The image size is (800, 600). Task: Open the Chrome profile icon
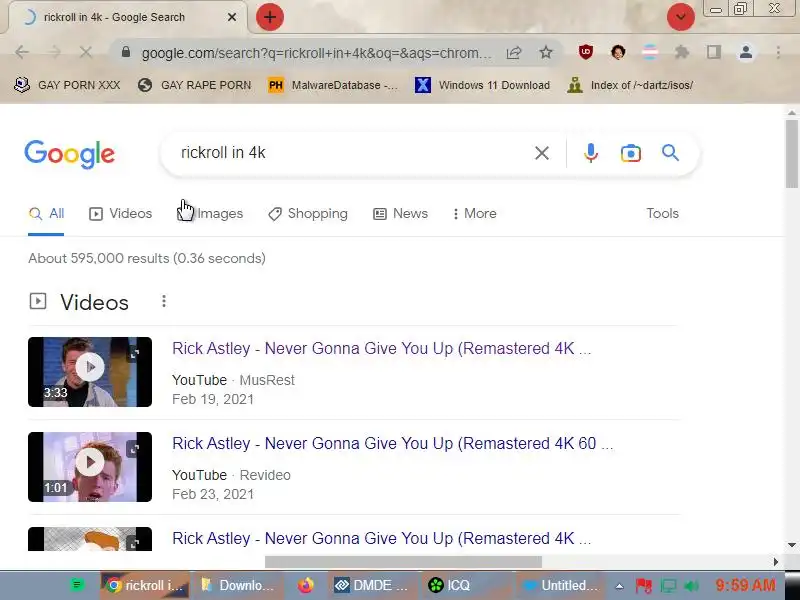pos(746,52)
